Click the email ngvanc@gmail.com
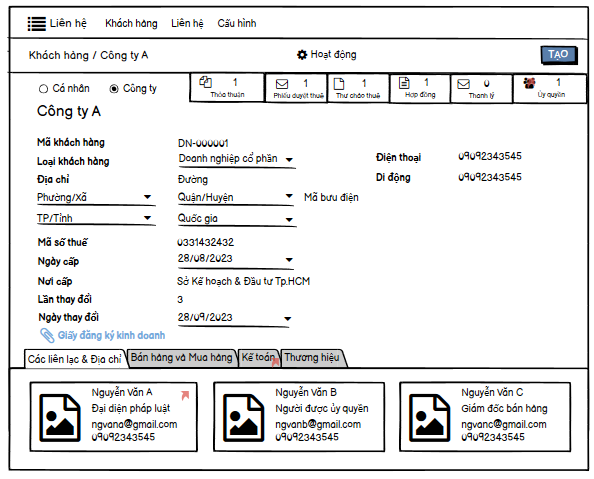The width and height of the screenshot is (594, 479). point(504,424)
